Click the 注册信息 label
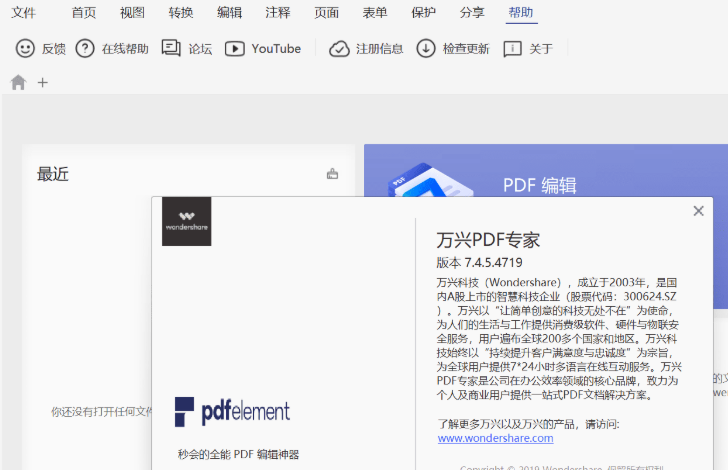The height and width of the screenshot is (470, 728). (x=380, y=49)
